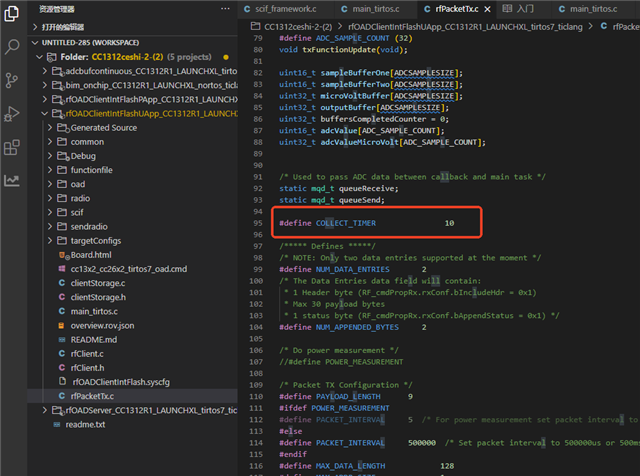Open clientStorage.c in the file tree

[98, 283]
